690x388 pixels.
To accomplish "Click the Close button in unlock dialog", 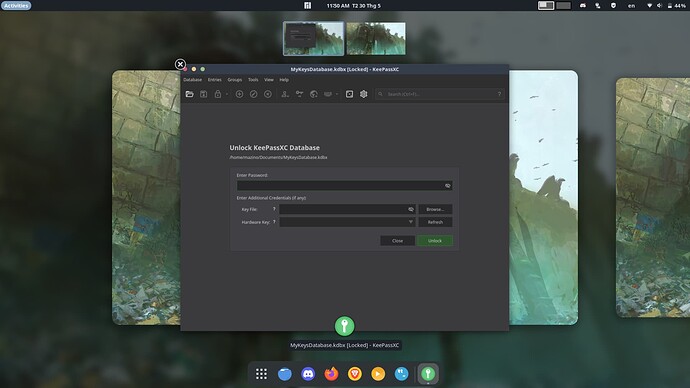I will pos(397,241).
